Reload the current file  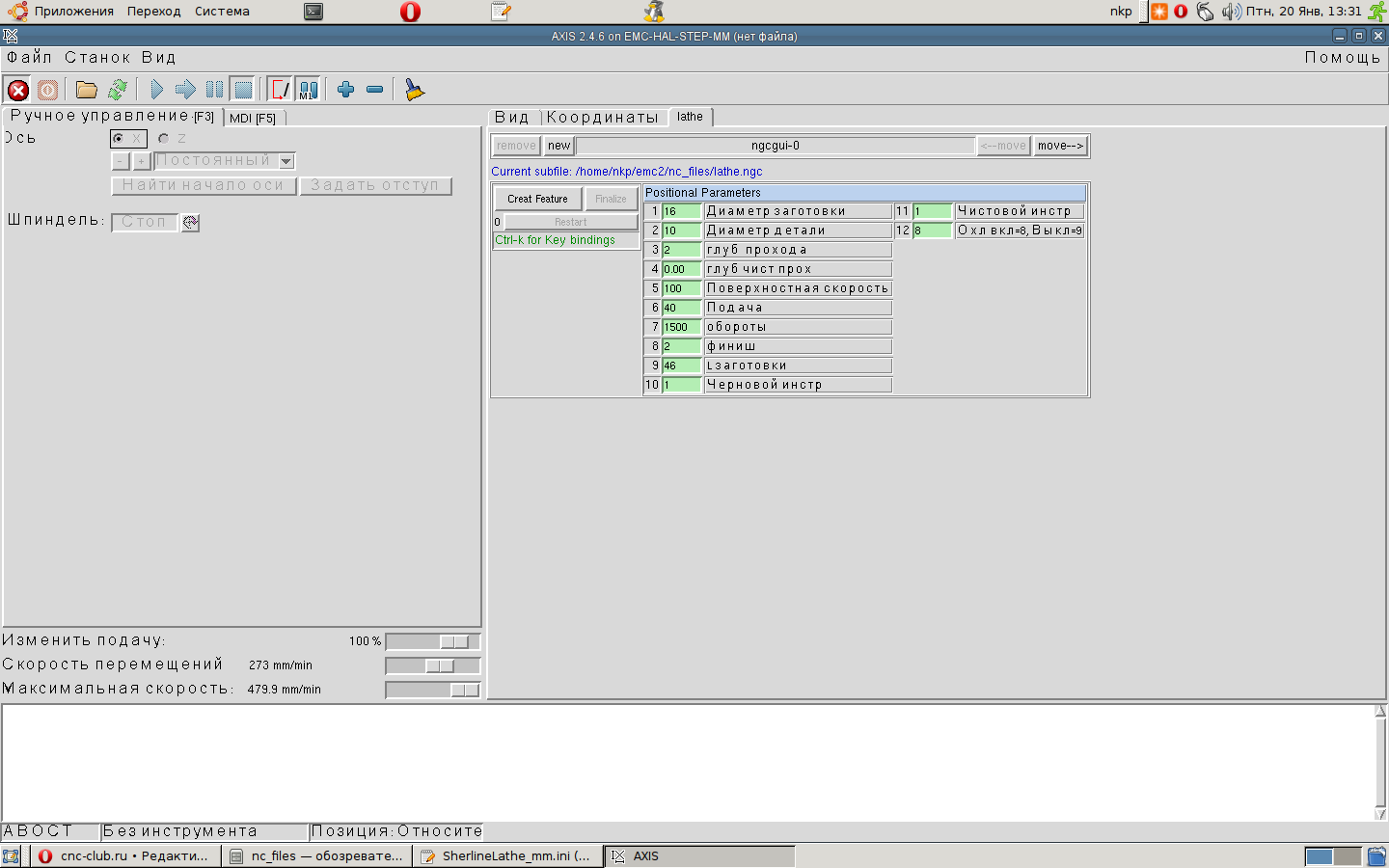click(118, 90)
